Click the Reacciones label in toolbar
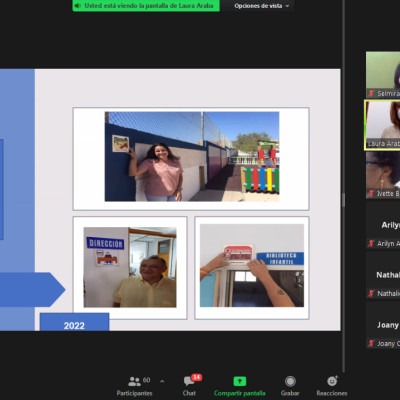The height and width of the screenshot is (400, 400). (332, 393)
